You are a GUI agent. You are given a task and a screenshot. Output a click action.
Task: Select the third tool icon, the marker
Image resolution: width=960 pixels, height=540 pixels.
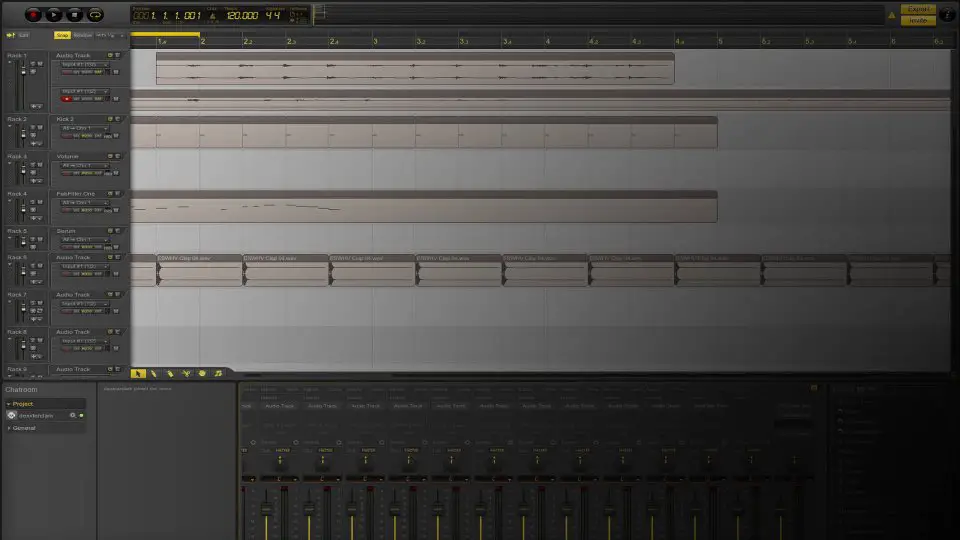pyautogui.click(x=170, y=373)
